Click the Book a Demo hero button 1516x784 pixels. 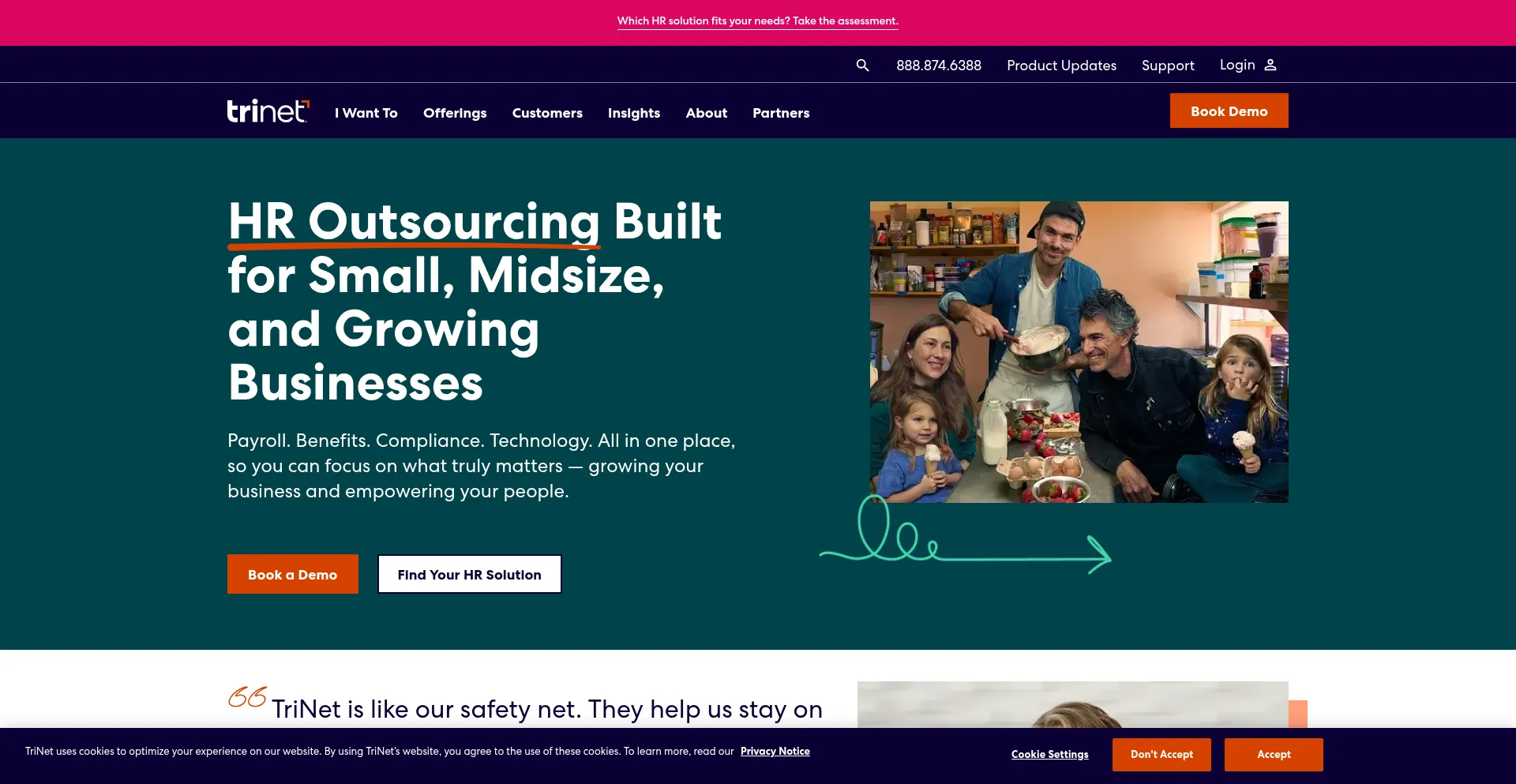pyautogui.click(x=293, y=574)
